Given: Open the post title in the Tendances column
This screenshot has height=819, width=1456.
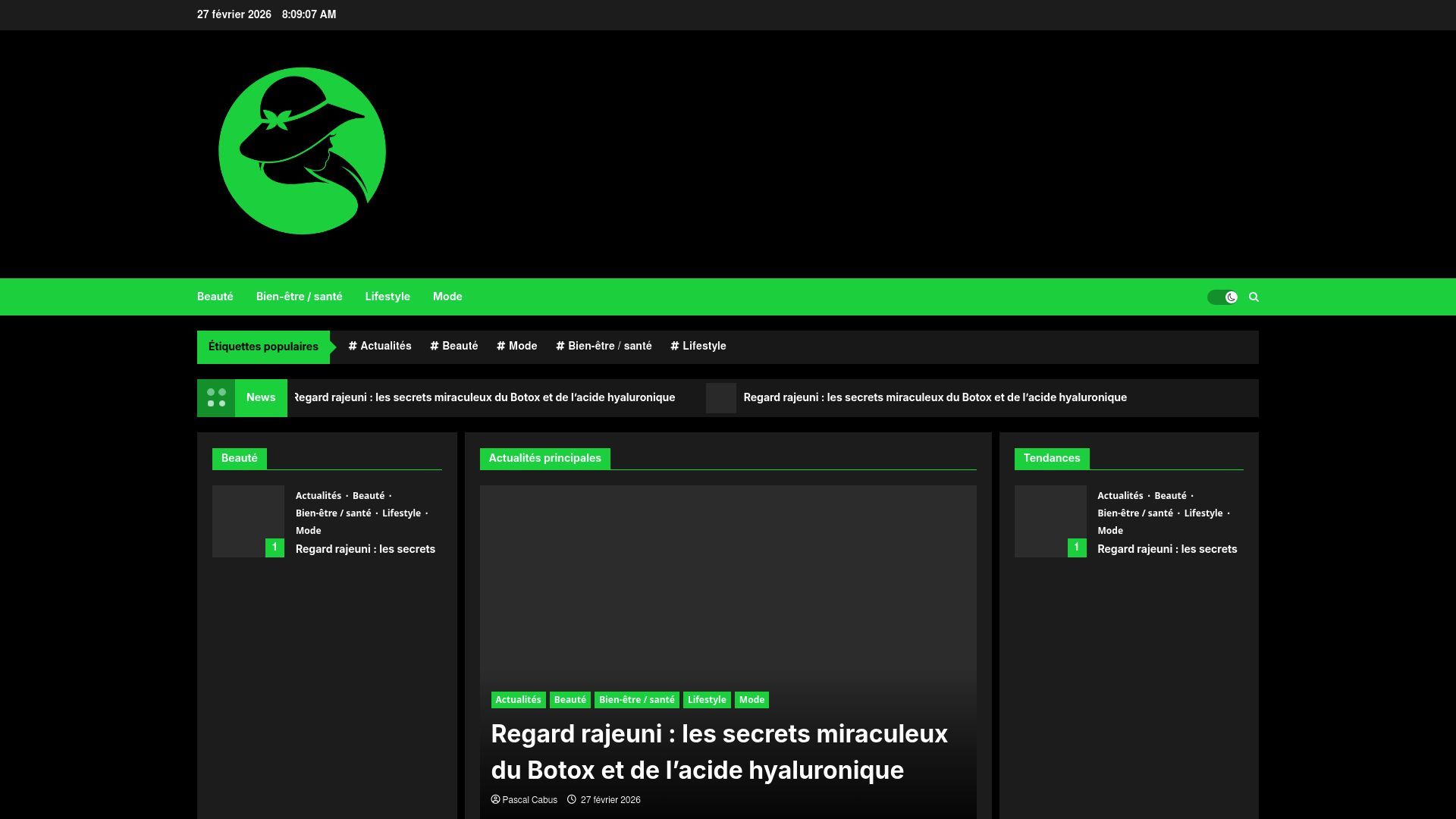Looking at the screenshot, I should [1167, 549].
